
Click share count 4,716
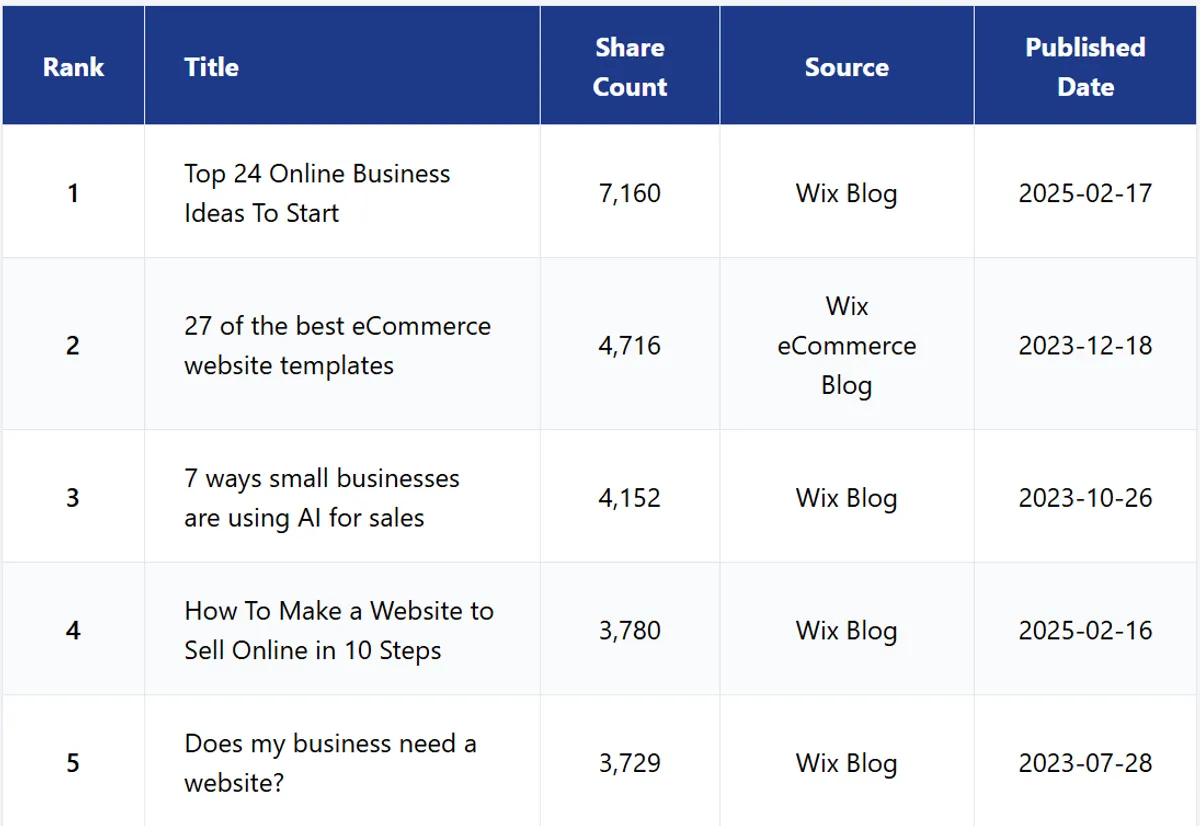coord(630,346)
